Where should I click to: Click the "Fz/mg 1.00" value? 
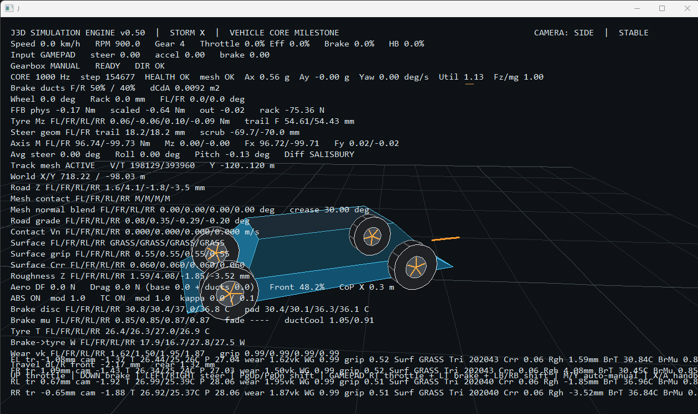pyautogui.click(x=519, y=77)
